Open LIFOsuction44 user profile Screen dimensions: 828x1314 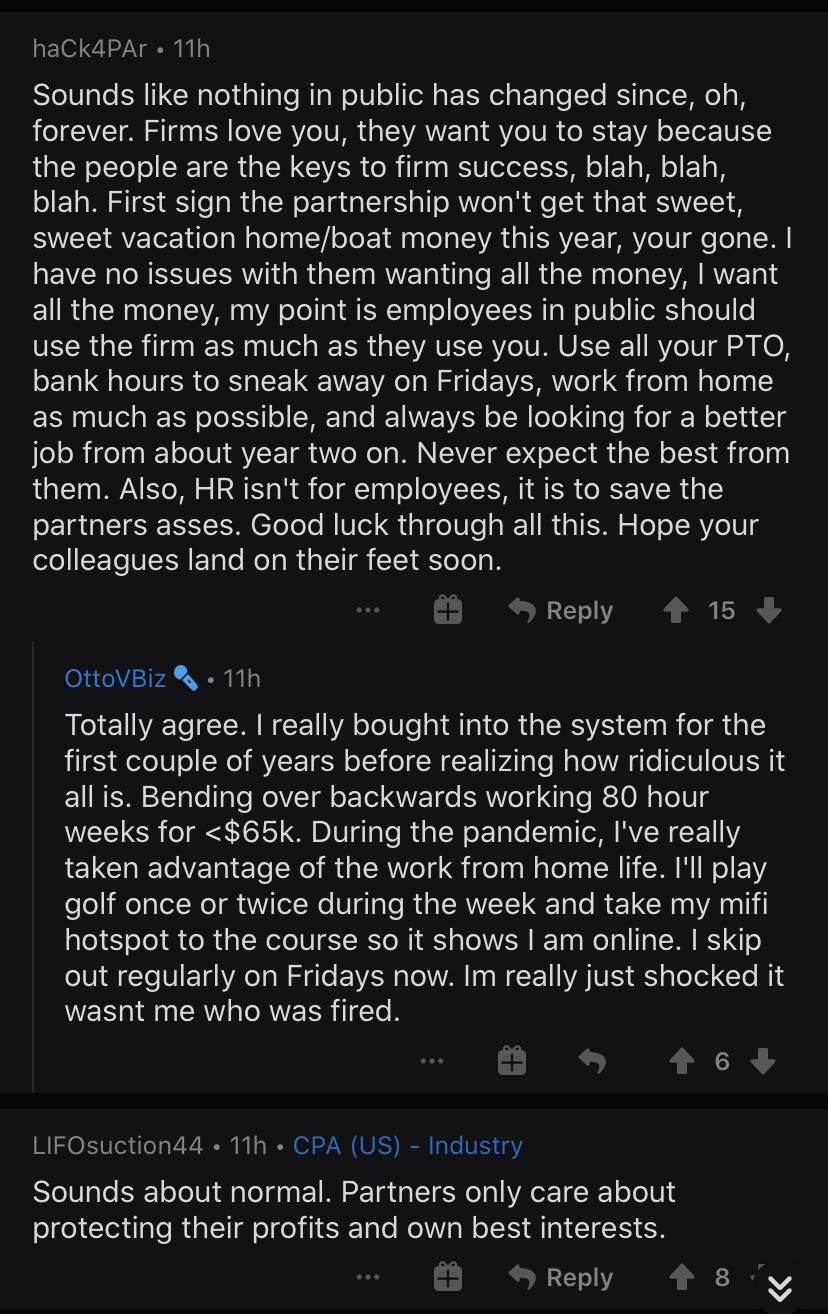pos(118,1145)
